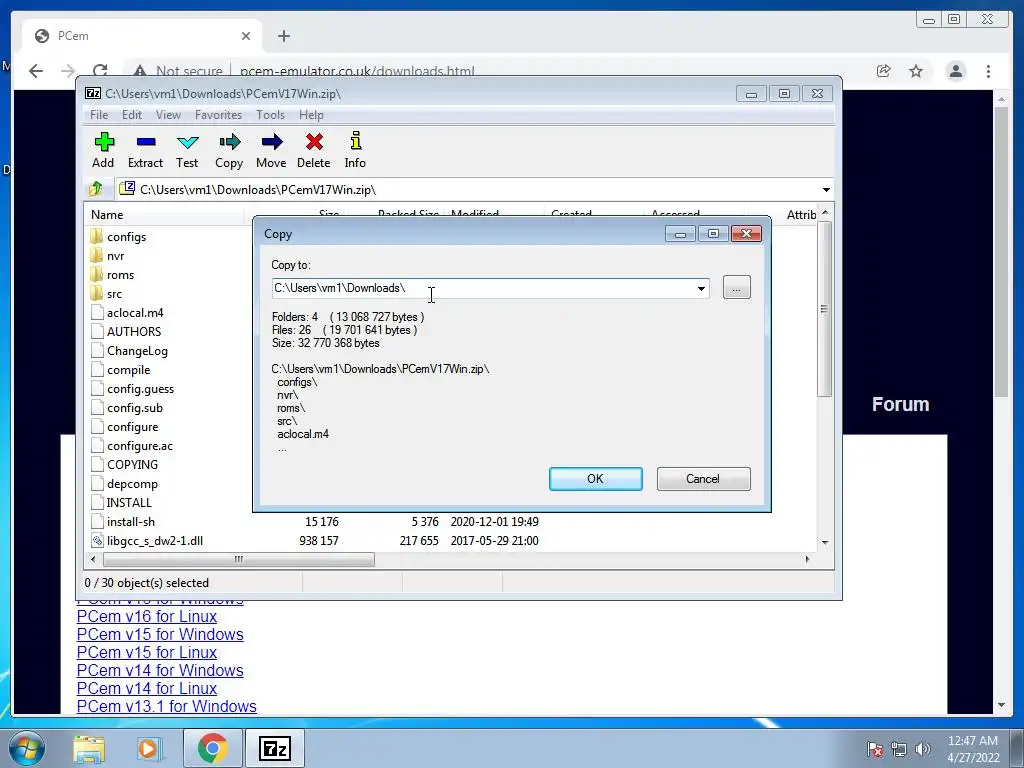Open the PCem v16 for Linux link

[x=147, y=616]
